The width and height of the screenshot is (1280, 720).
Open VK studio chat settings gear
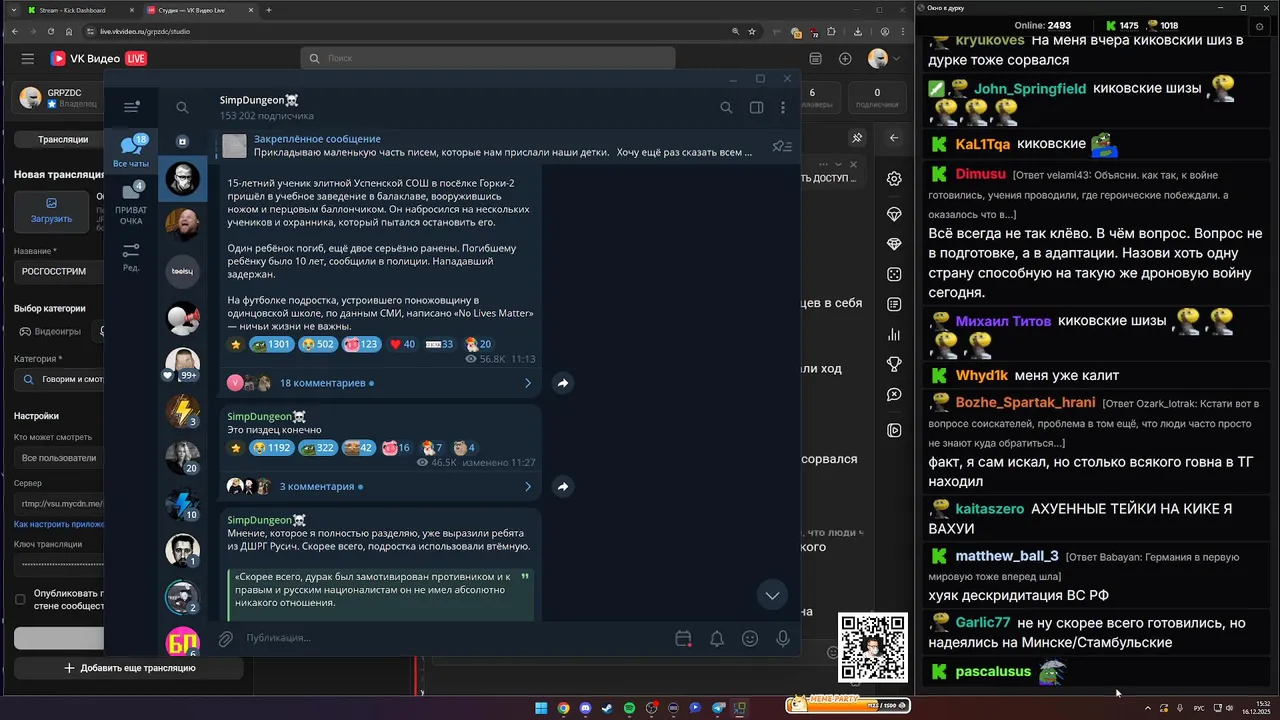pos(894,179)
